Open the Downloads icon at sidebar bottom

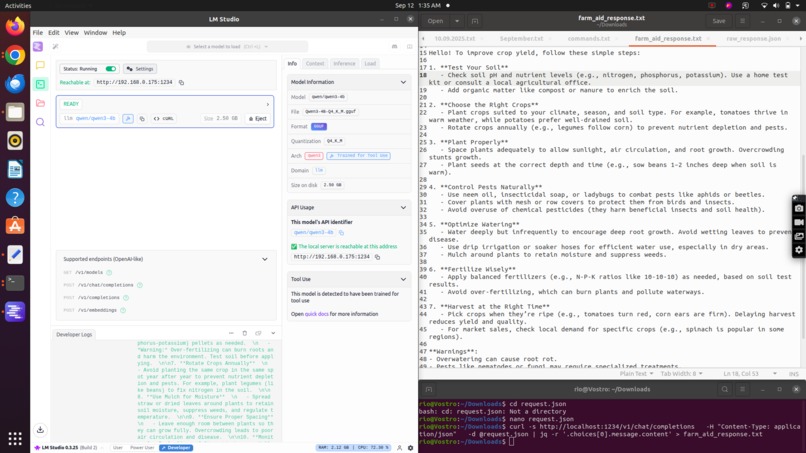[40, 430]
